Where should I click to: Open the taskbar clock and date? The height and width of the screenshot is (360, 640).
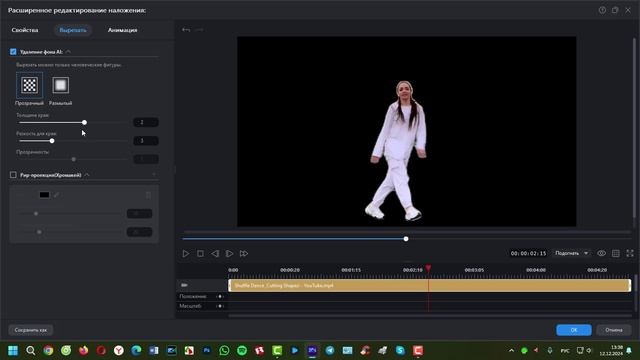click(611, 351)
